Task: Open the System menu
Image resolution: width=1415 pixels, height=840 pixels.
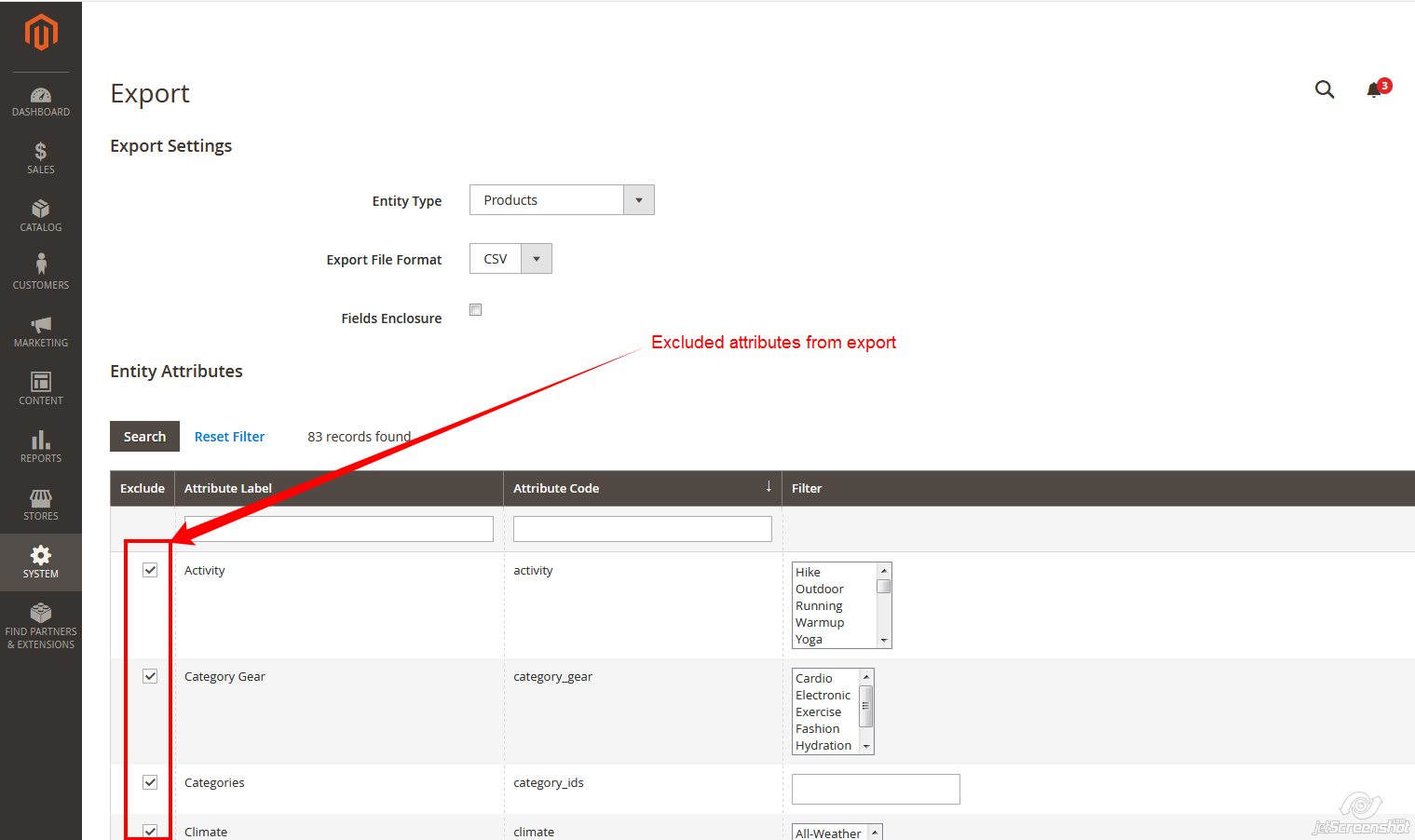Action: click(41, 562)
